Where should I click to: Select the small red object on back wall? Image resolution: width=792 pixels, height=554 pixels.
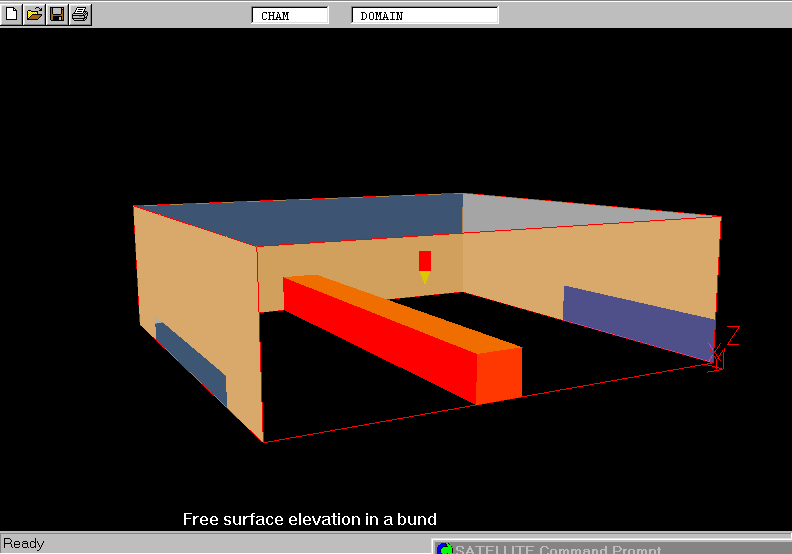click(425, 261)
